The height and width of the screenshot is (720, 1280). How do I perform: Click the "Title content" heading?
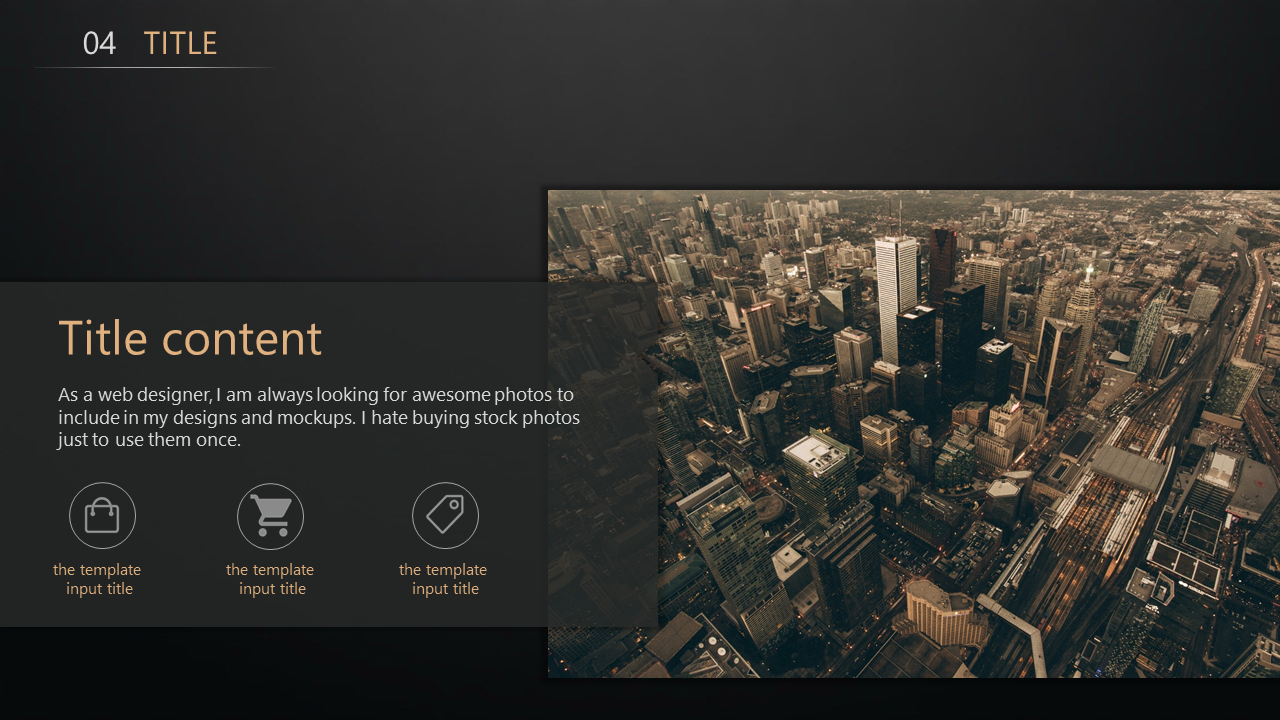pyautogui.click(x=190, y=338)
